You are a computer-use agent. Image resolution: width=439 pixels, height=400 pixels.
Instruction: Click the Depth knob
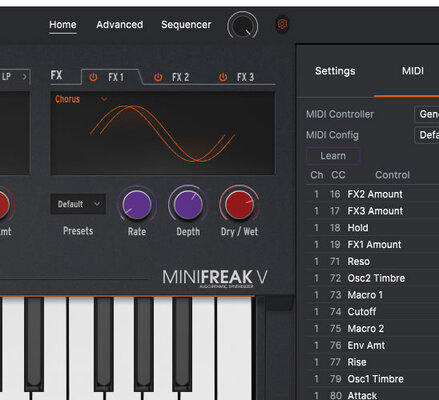point(188,204)
